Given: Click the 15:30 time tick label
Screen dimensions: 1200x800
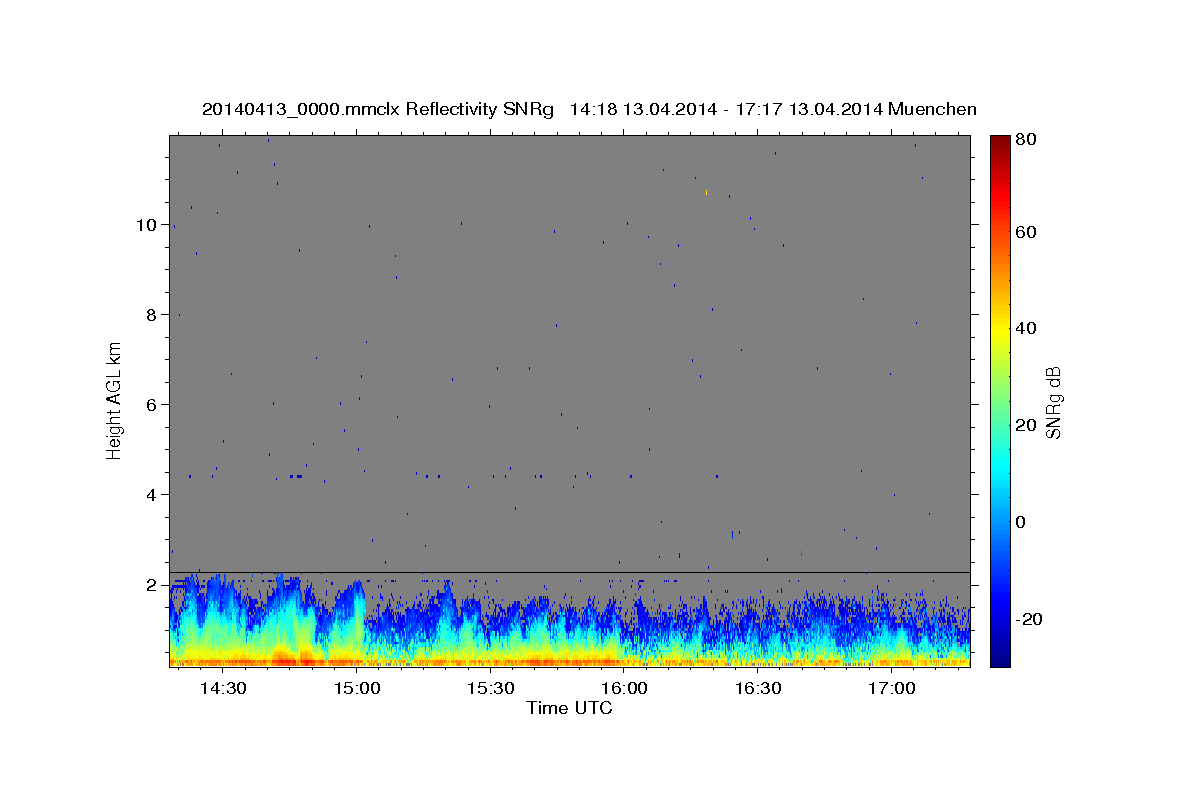Looking at the screenshot, I should coord(491,689).
